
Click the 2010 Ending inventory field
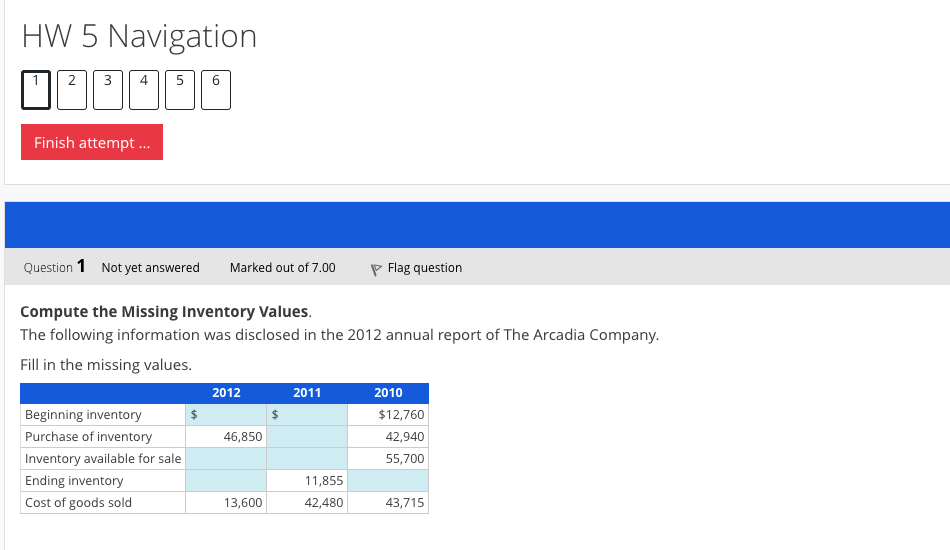tap(388, 481)
